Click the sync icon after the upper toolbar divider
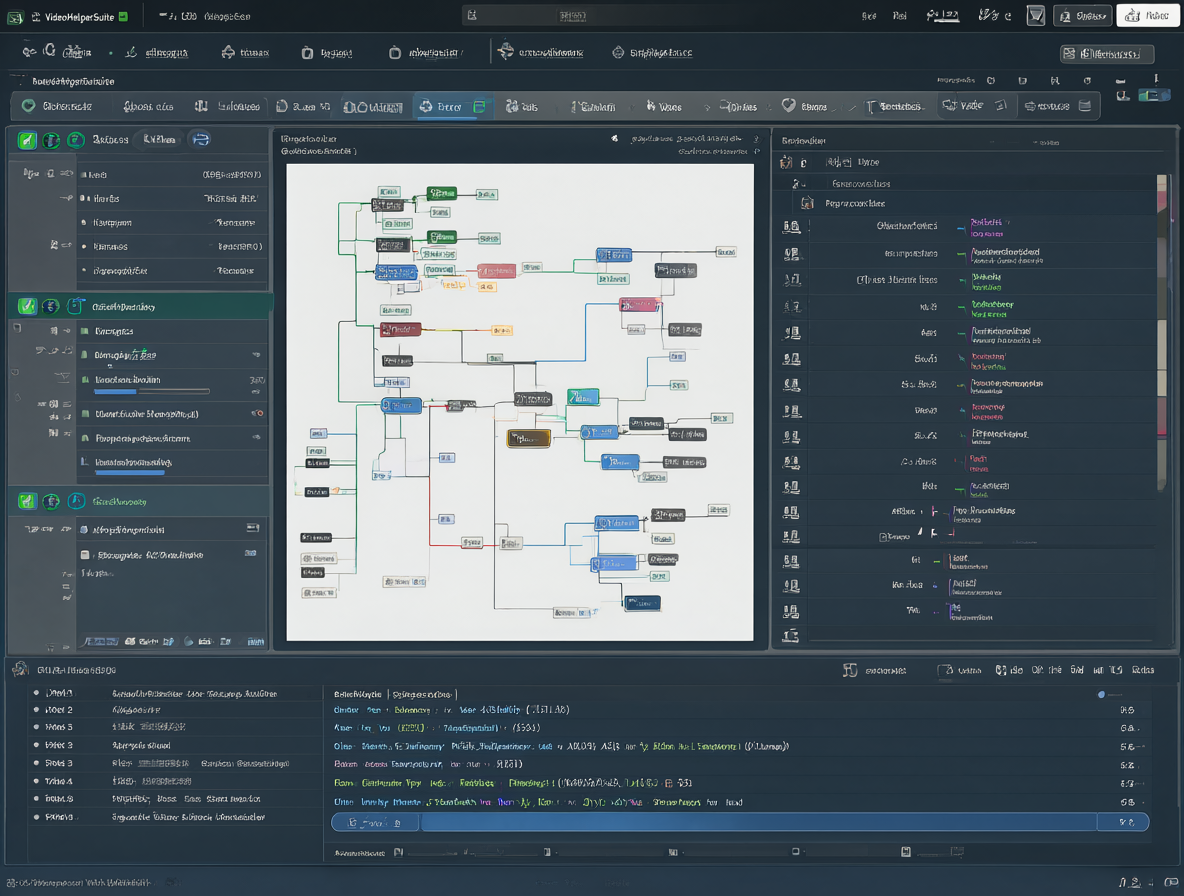Screen dimensions: 1184x896 [506, 51]
